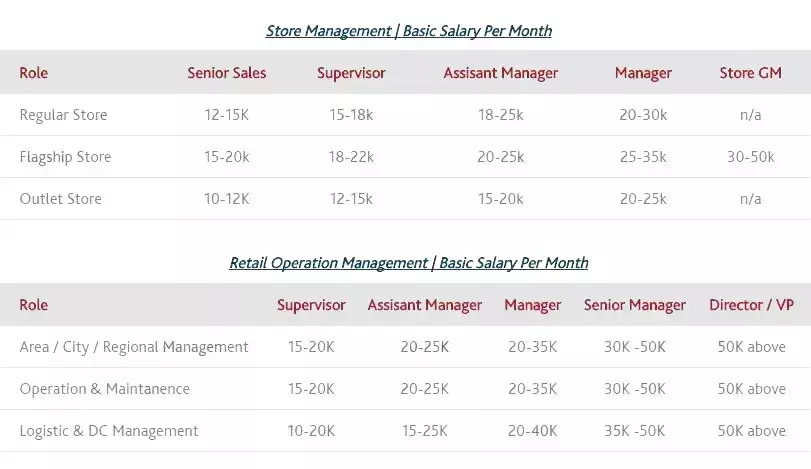Select Flagship Store Manager 25-35k cell
Screen dimensions: 811x469
[643, 157]
